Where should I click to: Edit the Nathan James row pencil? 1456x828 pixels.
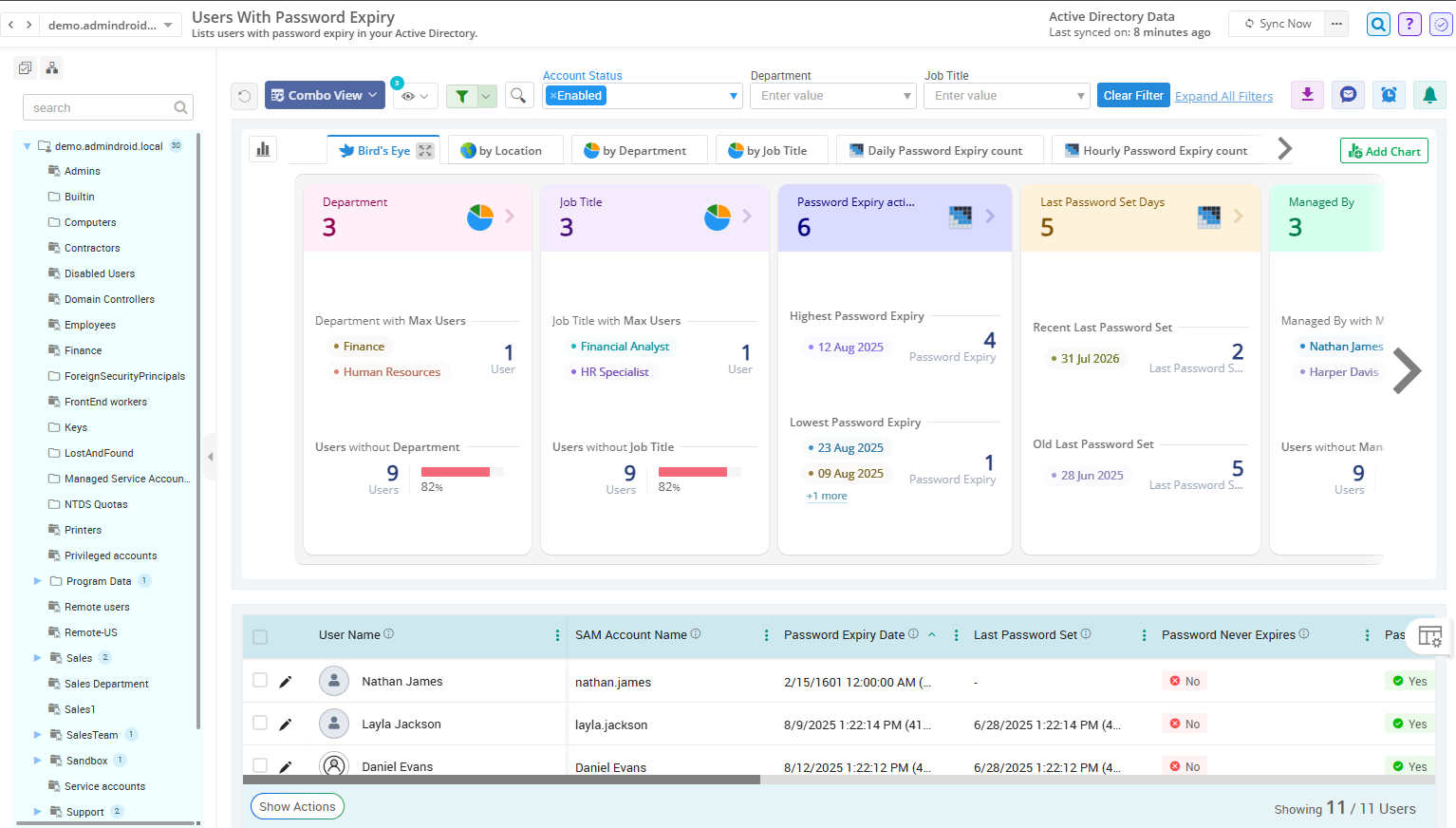pyautogui.click(x=285, y=682)
